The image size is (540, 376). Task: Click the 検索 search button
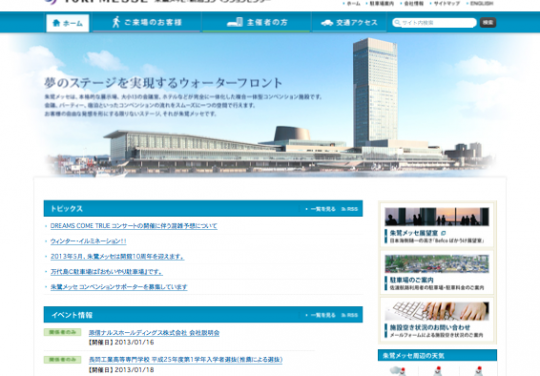(x=488, y=22)
